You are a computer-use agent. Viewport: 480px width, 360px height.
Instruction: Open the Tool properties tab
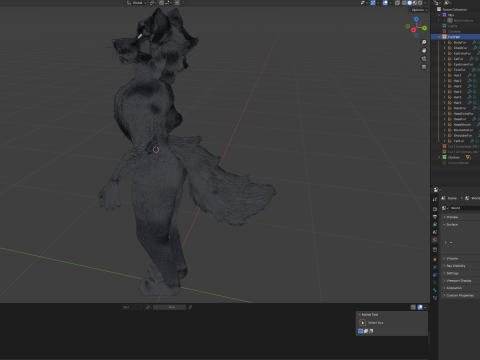tap(435, 199)
